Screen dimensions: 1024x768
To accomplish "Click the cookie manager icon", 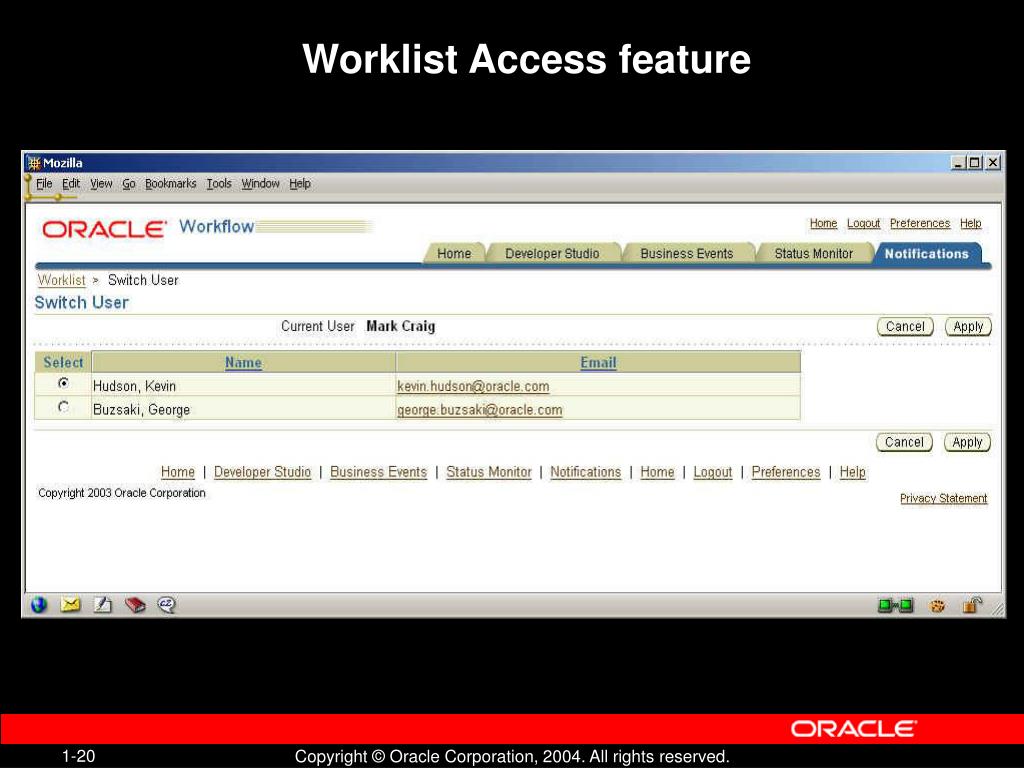I will coord(937,606).
